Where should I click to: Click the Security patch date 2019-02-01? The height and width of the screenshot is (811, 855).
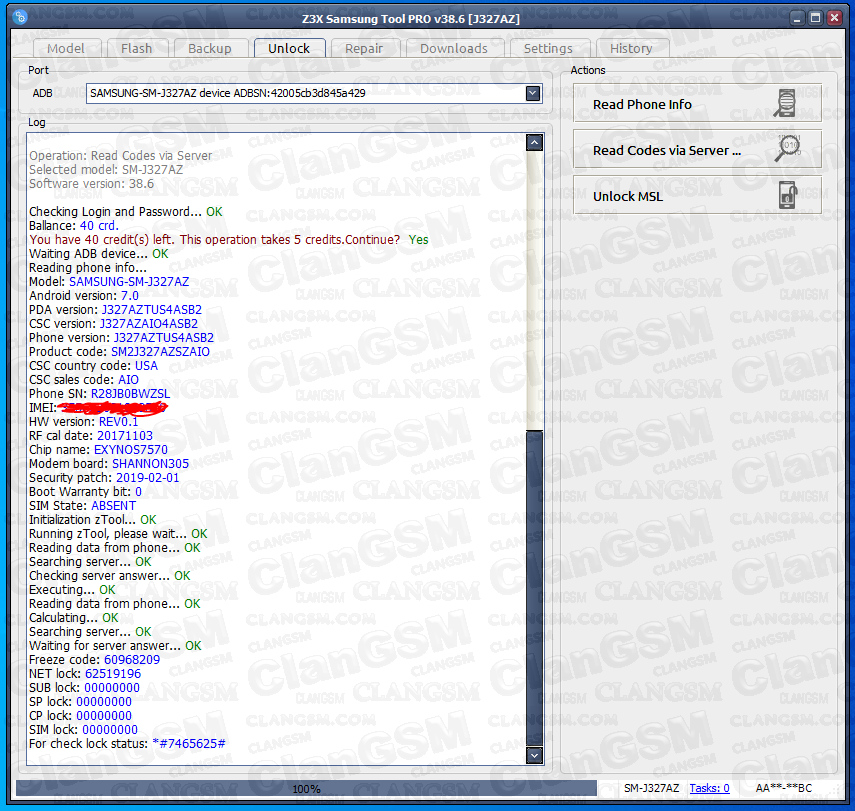click(148, 478)
